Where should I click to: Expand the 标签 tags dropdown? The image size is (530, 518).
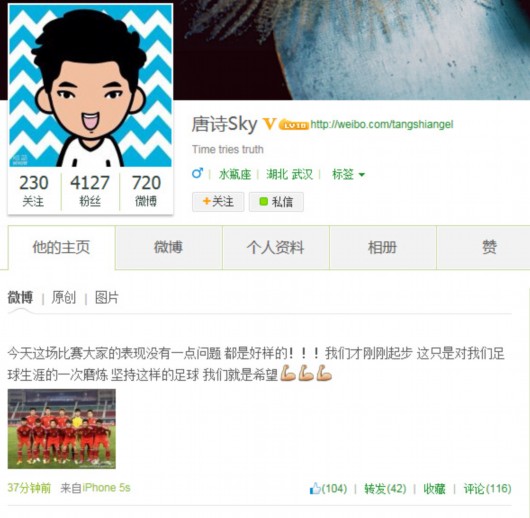pos(348,174)
